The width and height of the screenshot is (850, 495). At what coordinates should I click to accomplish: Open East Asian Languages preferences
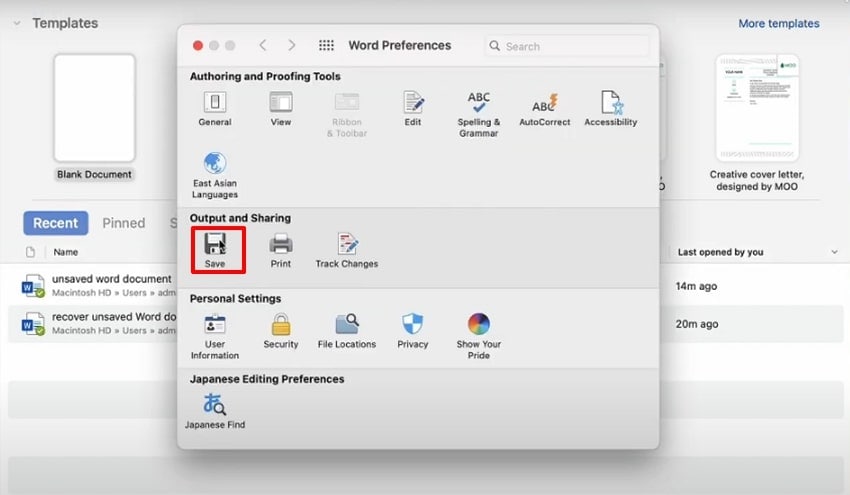tap(215, 175)
